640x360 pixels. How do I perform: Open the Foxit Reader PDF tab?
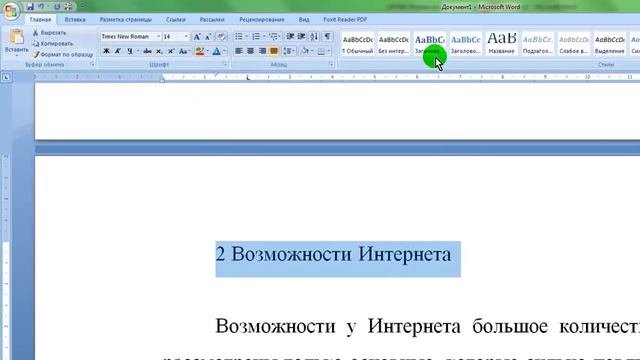pyautogui.click(x=345, y=20)
